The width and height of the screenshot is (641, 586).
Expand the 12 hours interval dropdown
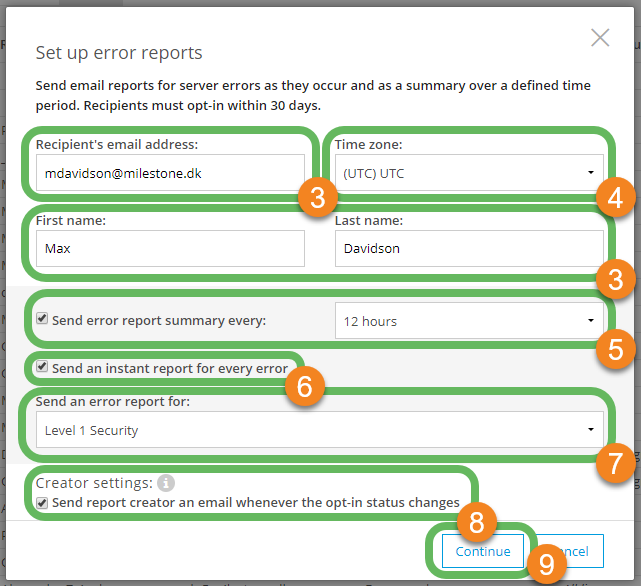point(469,321)
